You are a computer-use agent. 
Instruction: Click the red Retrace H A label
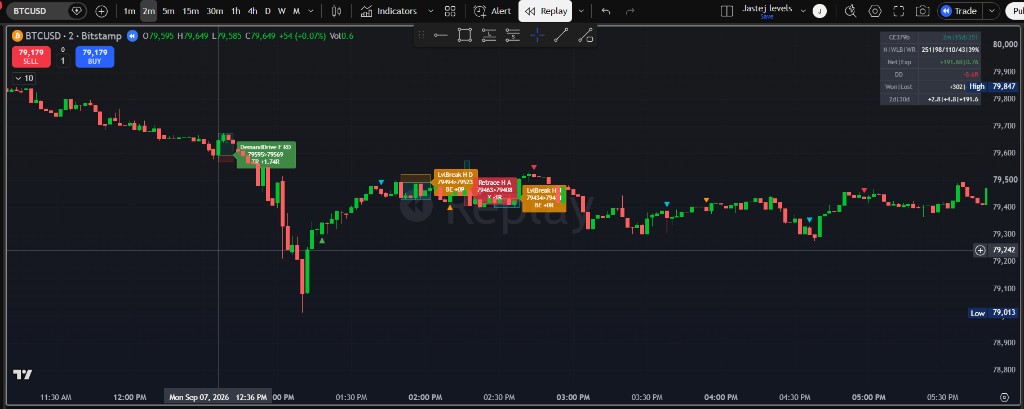(x=495, y=189)
